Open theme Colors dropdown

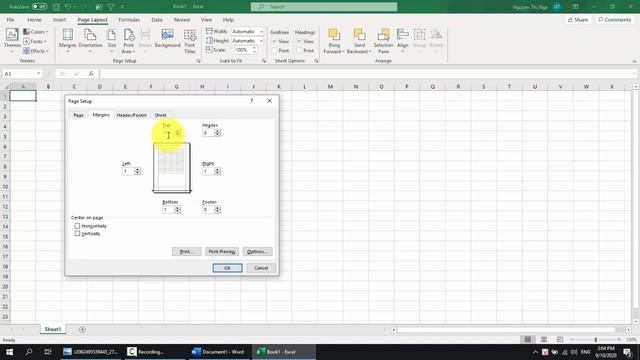(x=36, y=32)
